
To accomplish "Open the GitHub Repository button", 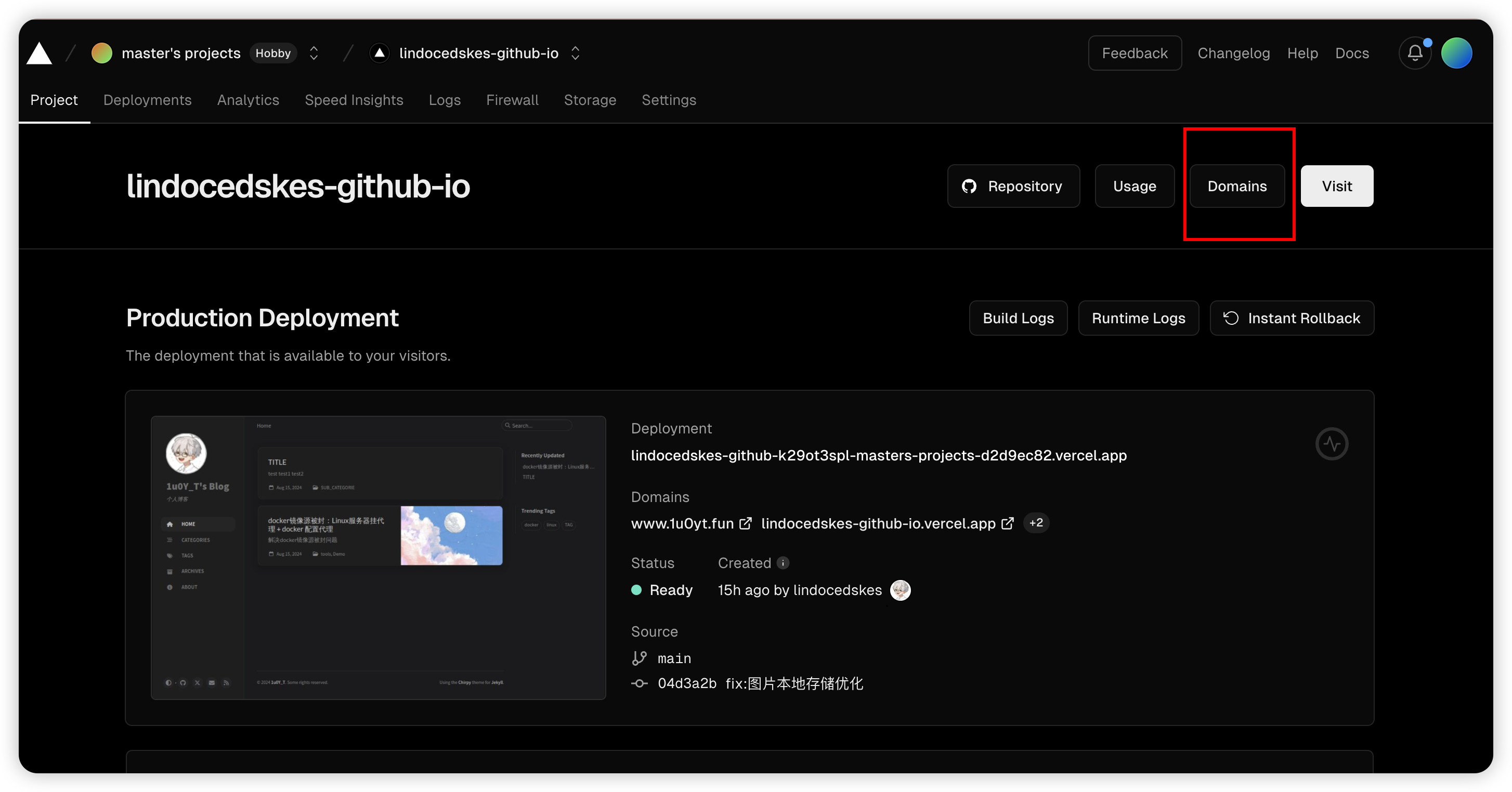I will [1014, 186].
